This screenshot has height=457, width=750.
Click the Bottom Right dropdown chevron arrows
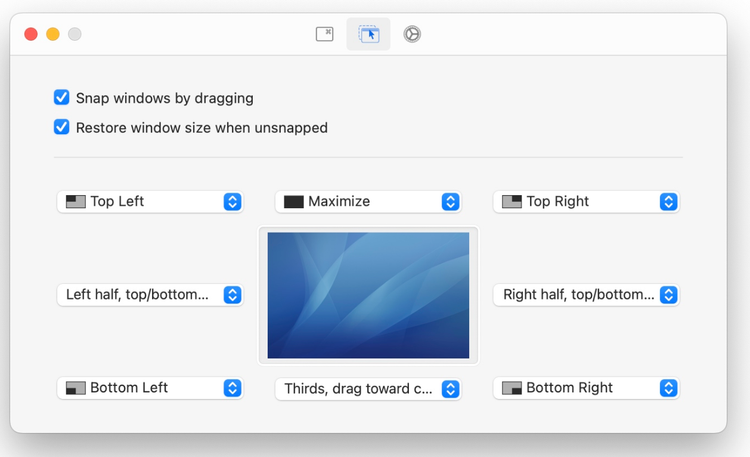[668, 387]
